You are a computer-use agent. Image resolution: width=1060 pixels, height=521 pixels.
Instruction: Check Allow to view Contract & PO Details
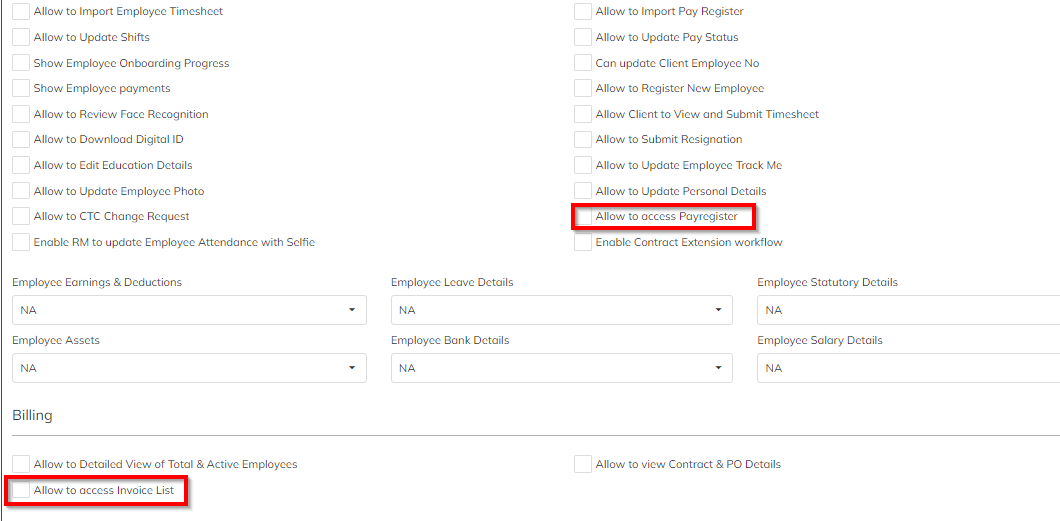pos(583,464)
